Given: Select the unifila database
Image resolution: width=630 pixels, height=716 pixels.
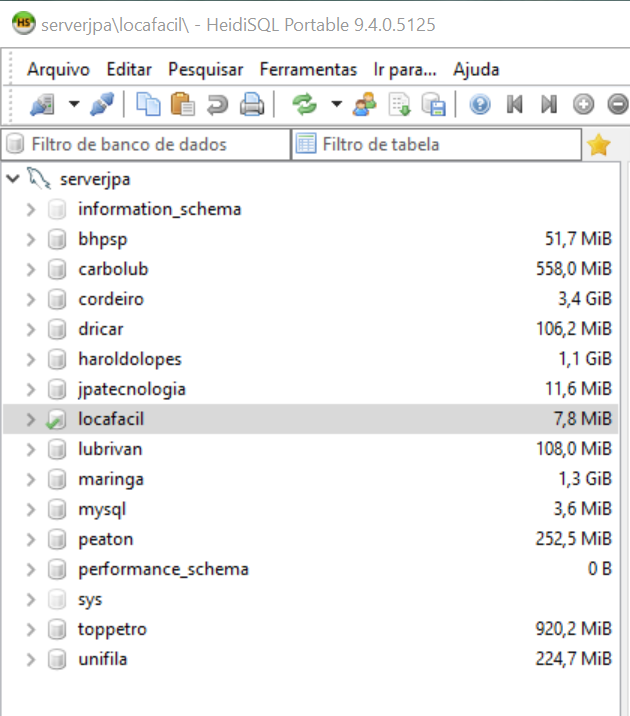Looking at the screenshot, I should (103, 659).
